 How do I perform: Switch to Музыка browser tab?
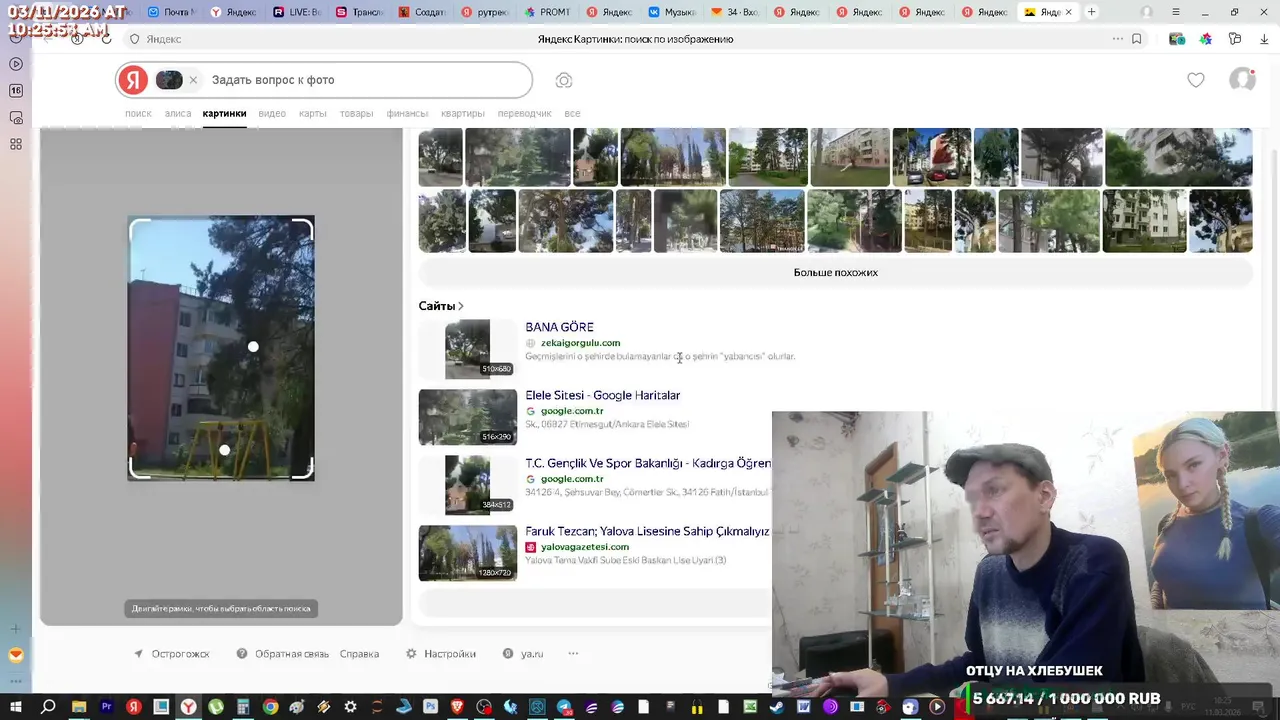pyautogui.click(x=672, y=12)
